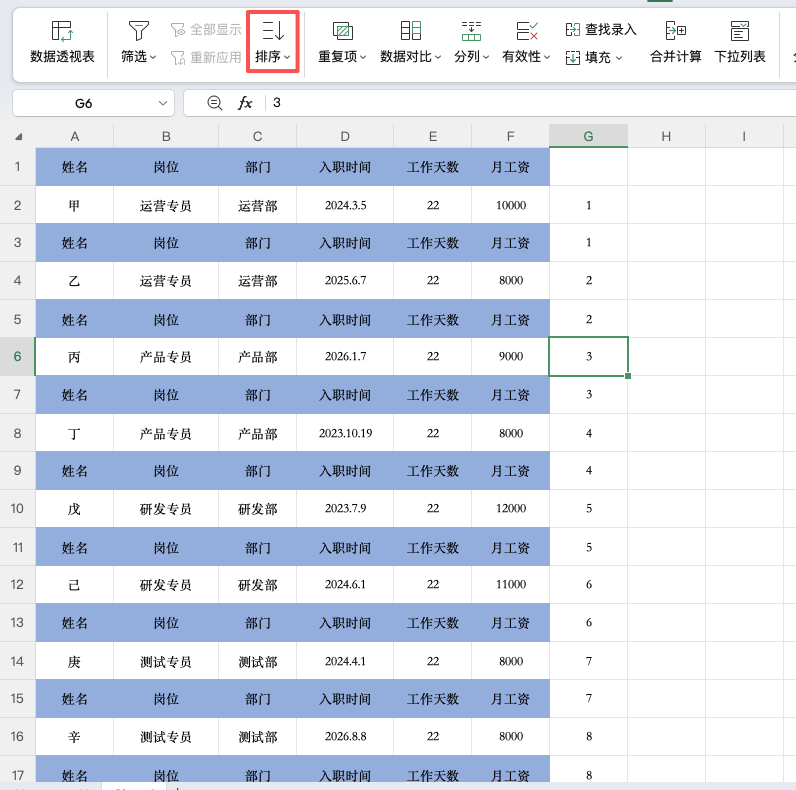Click cell containing 甲
796x790 pixels.
pos(75,205)
